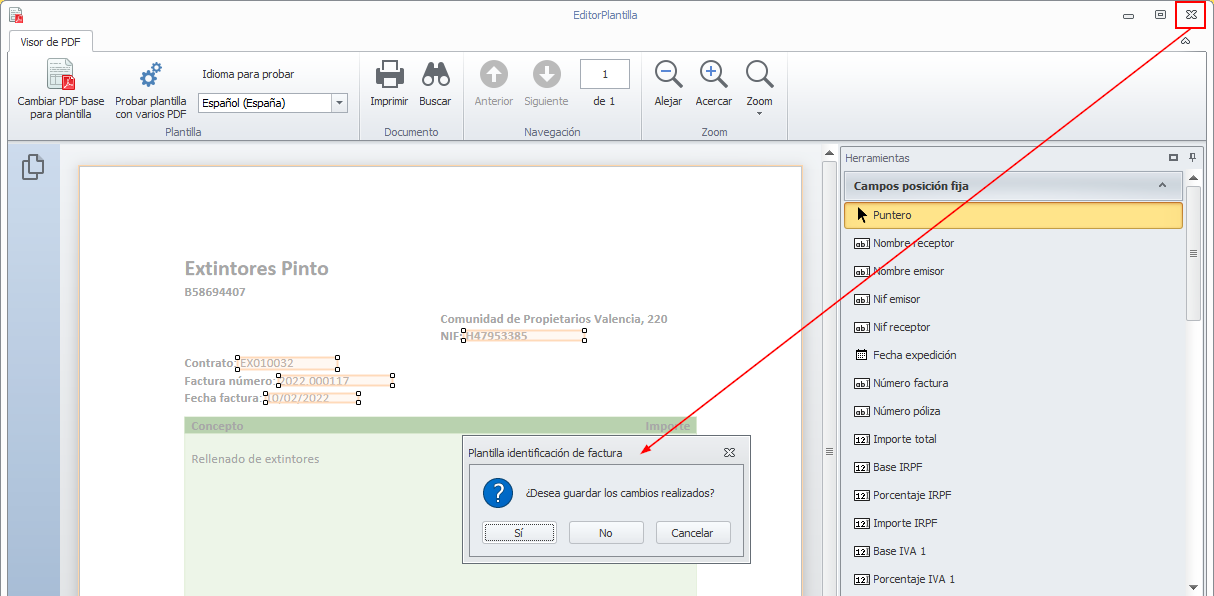Viewport: 1214px width, 596px height.
Task: Click the Imprimir printer icon
Action: pyautogui.click(x=389, y=74)
